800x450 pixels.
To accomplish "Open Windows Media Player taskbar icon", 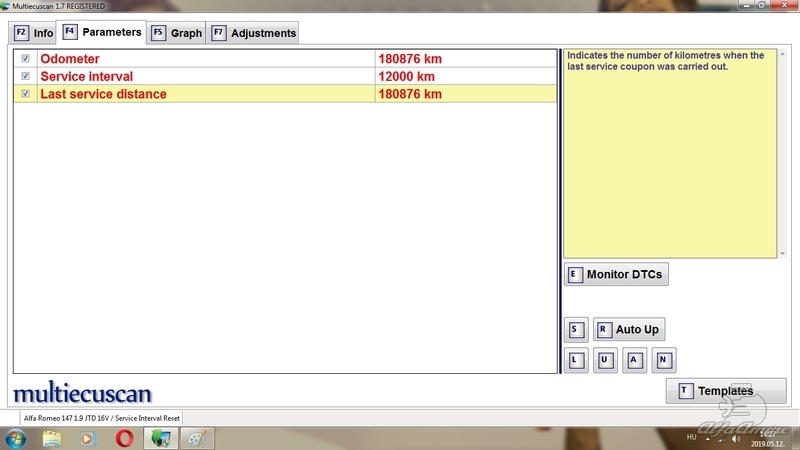I will [x=87, y=438].
